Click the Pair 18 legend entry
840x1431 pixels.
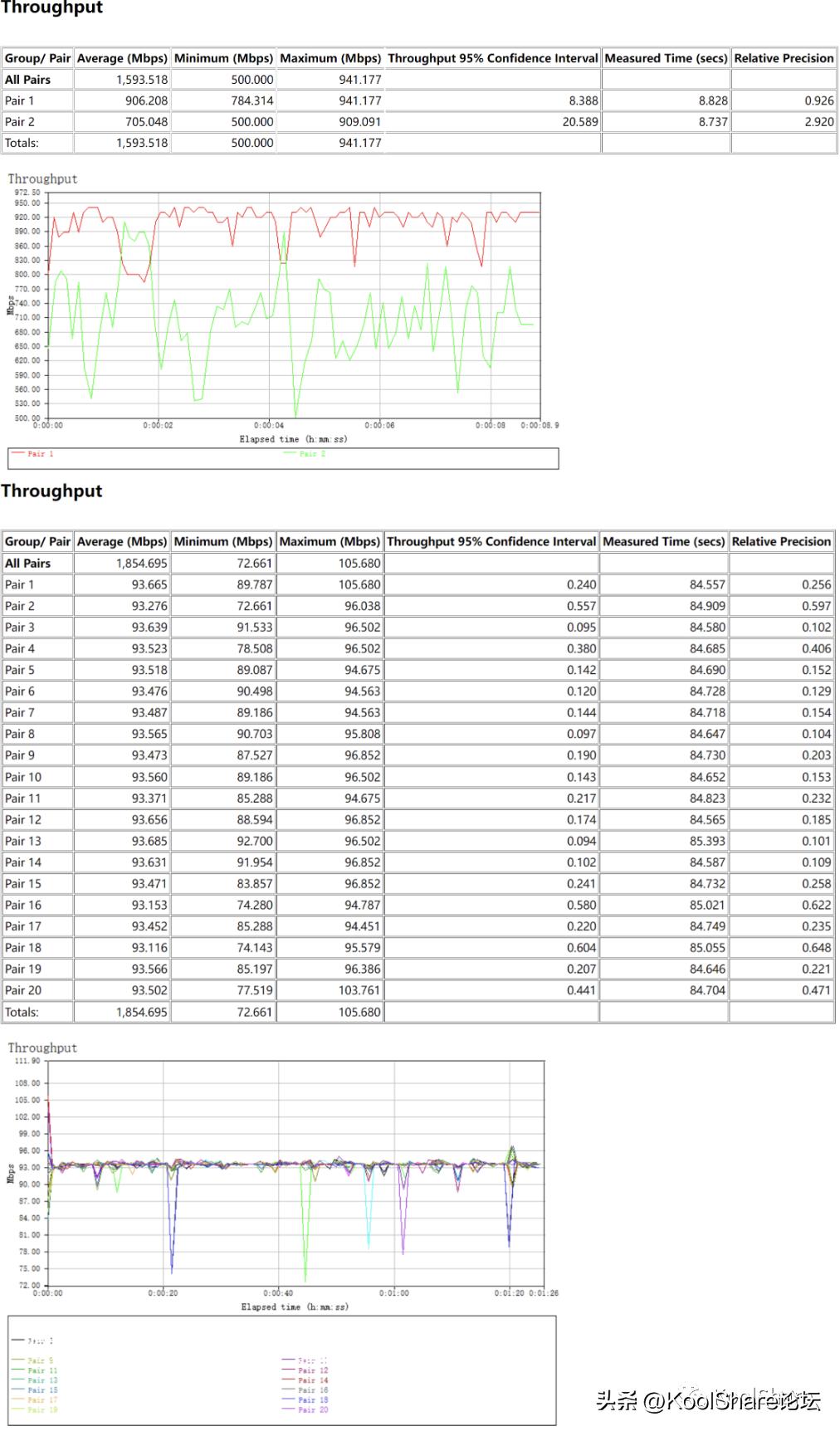[x=305, y=1399]
